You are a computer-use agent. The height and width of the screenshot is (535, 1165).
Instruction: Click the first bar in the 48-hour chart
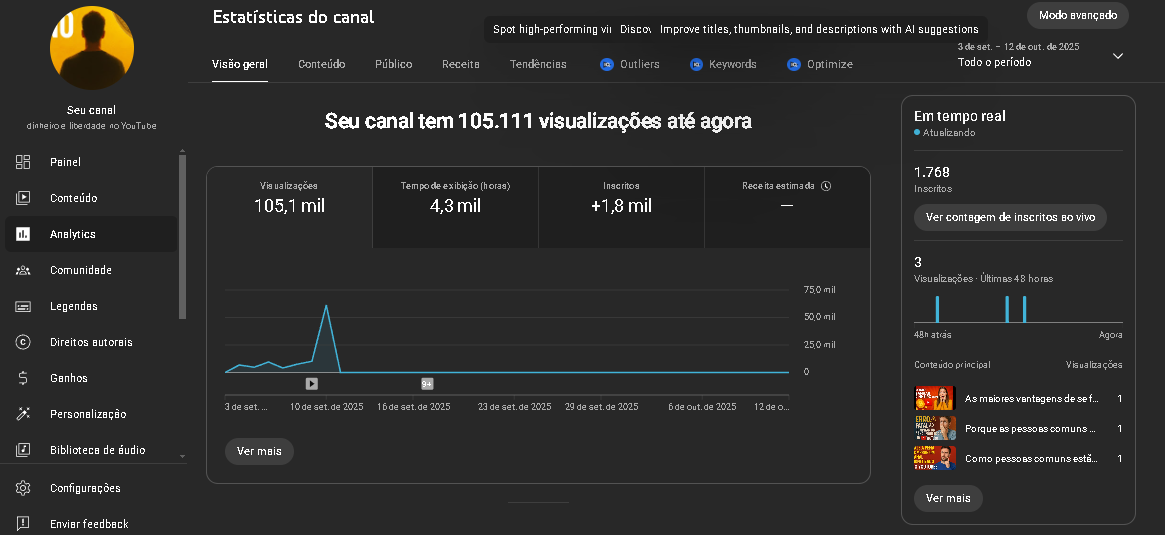point(937,309)
